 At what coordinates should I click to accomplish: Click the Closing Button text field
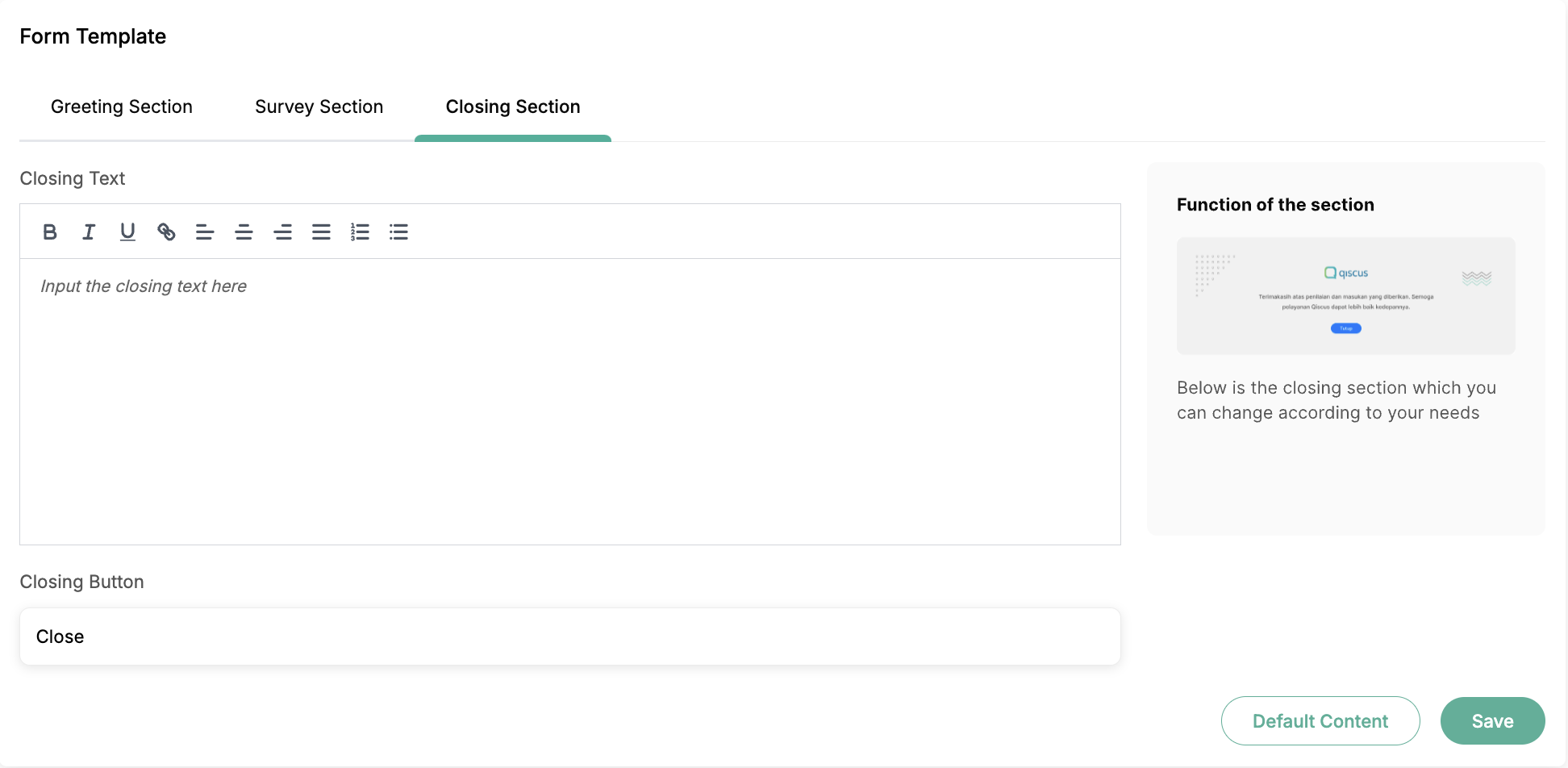pyautogui.click(x=570, y=637)
